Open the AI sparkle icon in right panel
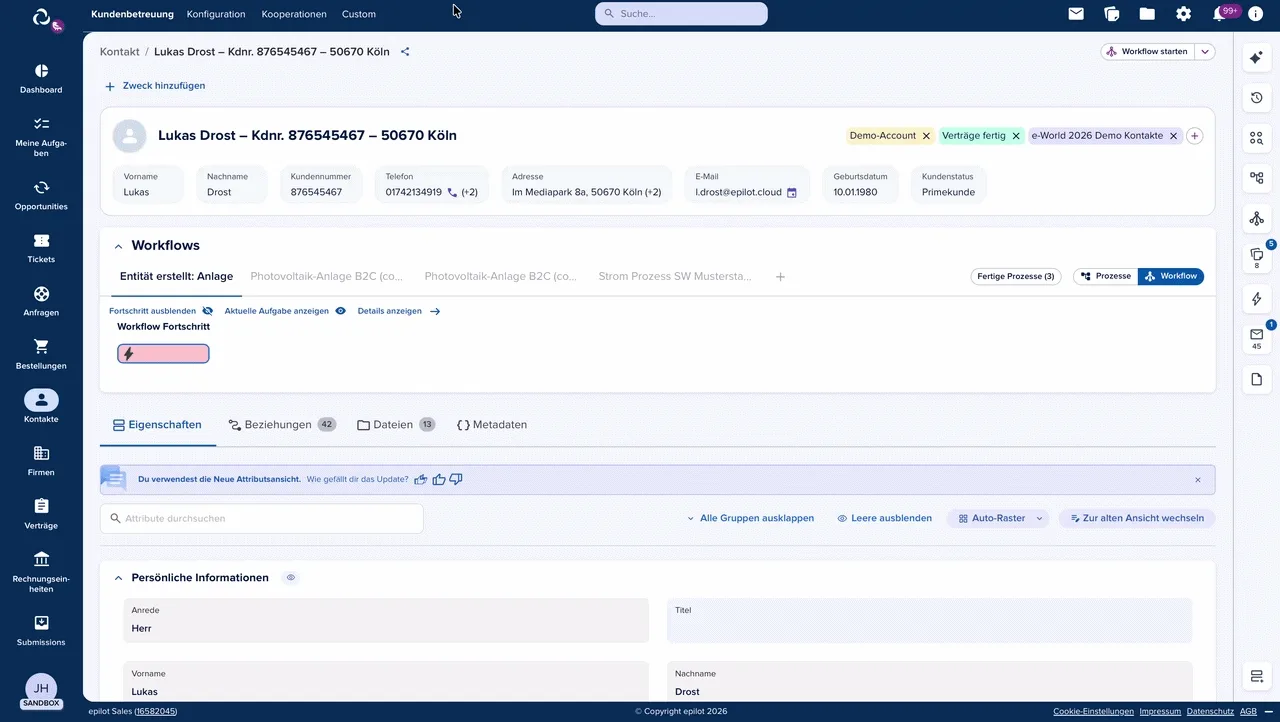 coord(1257,59)
